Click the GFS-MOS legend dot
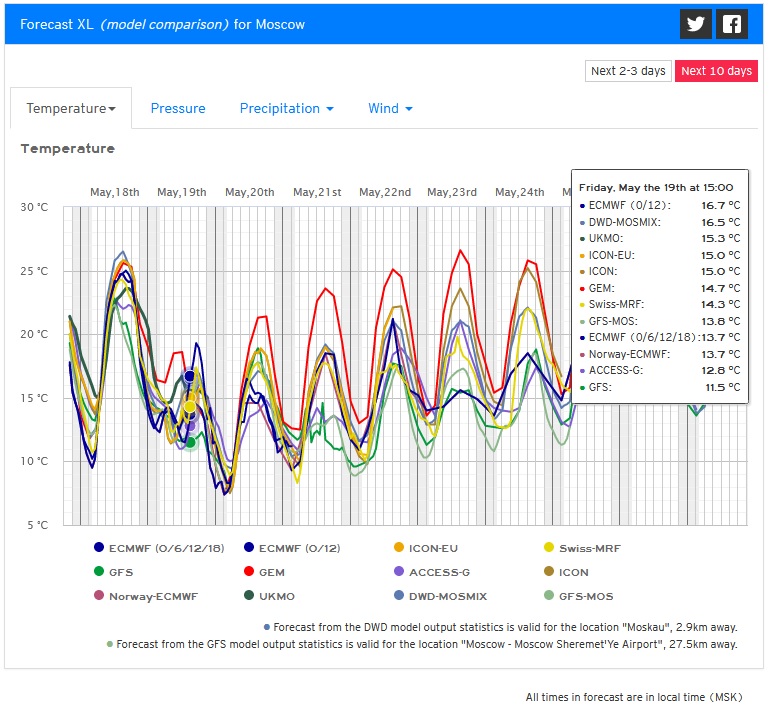The width and height of the screenshot is (769, 716). pos(549,596)
